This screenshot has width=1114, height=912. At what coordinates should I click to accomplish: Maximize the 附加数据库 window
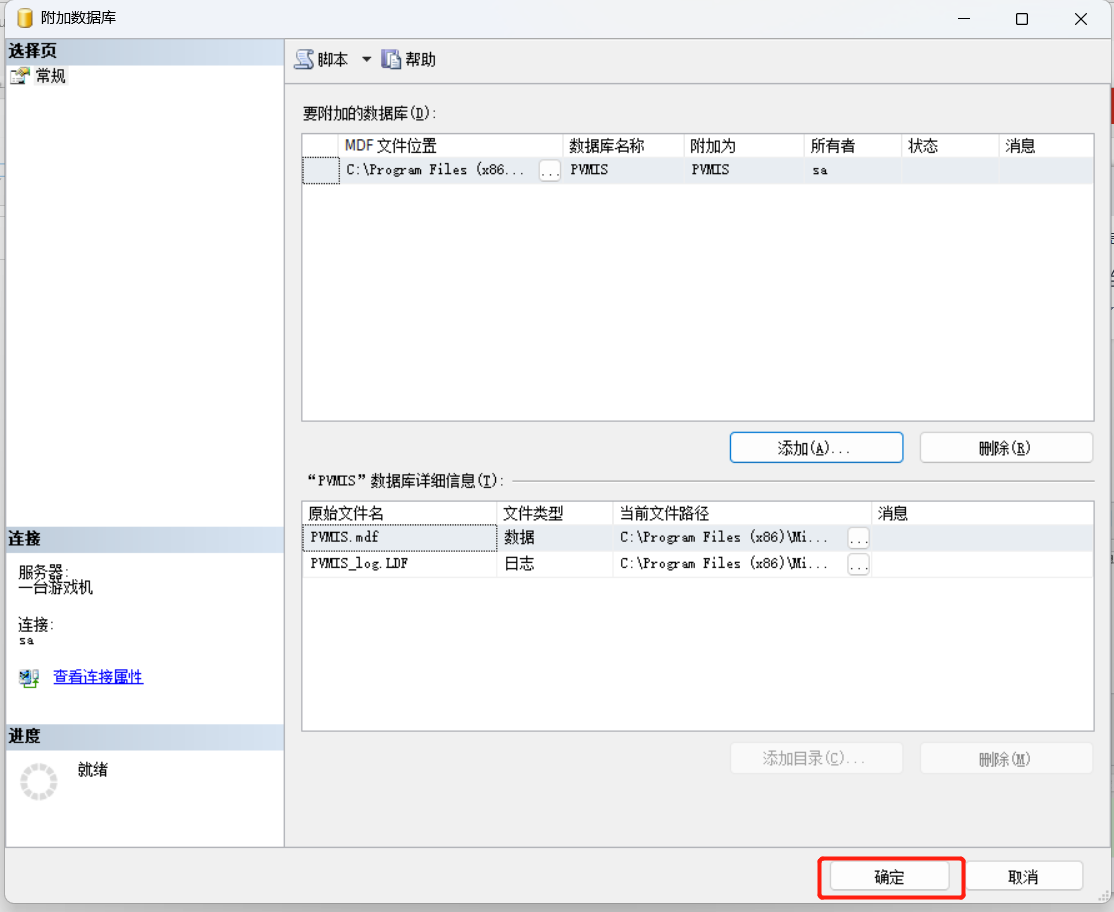point(1021,19)
